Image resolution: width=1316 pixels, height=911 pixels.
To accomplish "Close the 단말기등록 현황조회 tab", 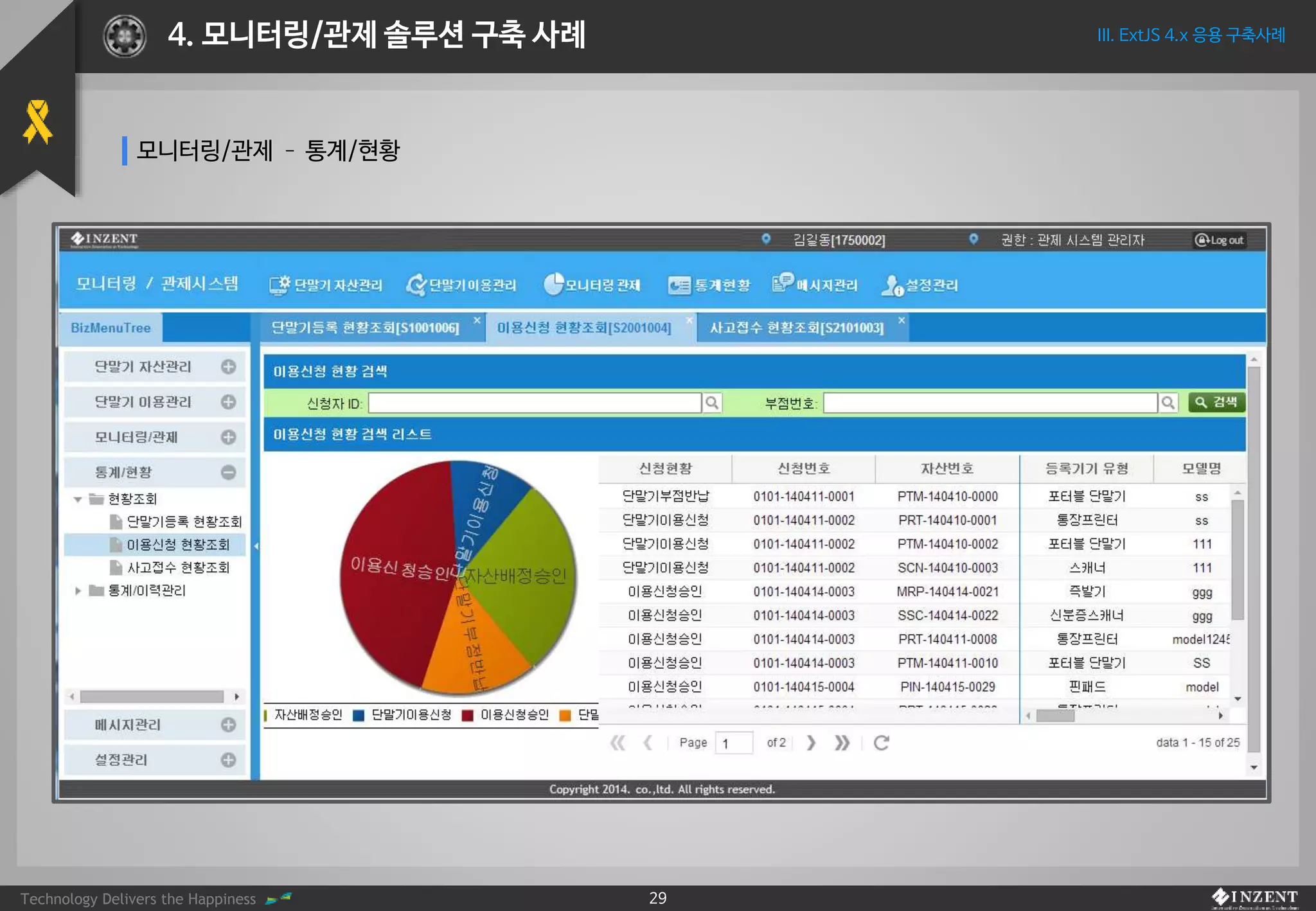I will click(477, 320).
